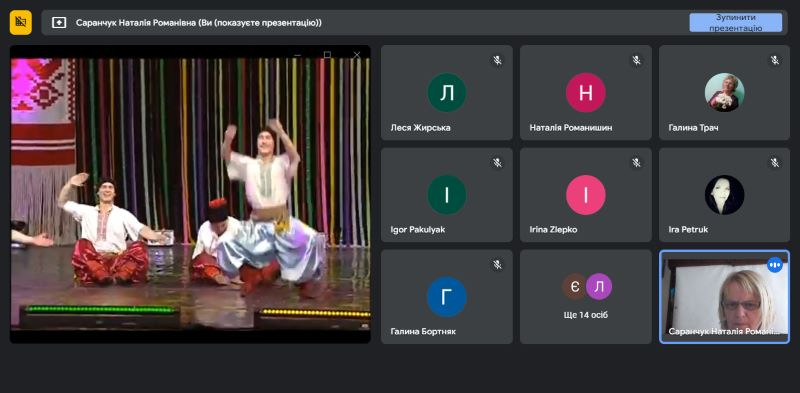Screen dimensions: 800x393
Task: Click the 'Ira Petruk' name label
Action: pos(688,230)
